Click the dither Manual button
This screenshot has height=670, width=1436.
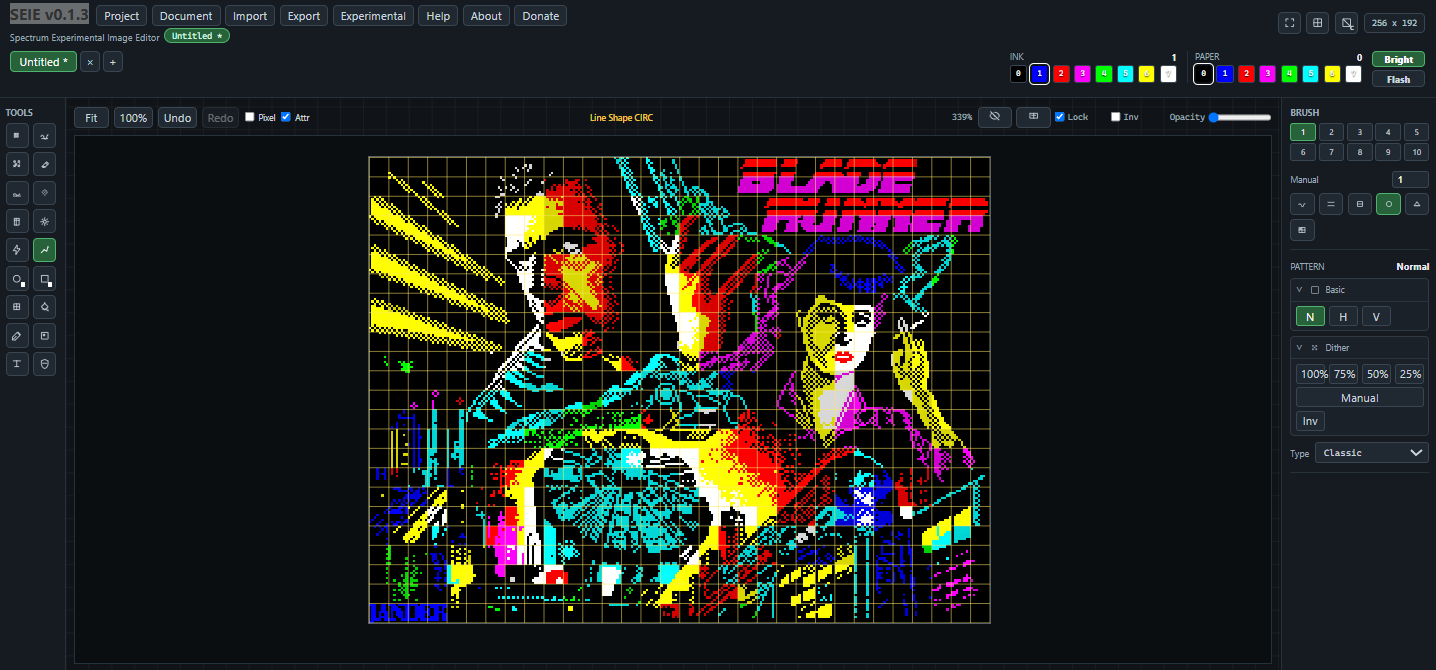[1359, 398]
